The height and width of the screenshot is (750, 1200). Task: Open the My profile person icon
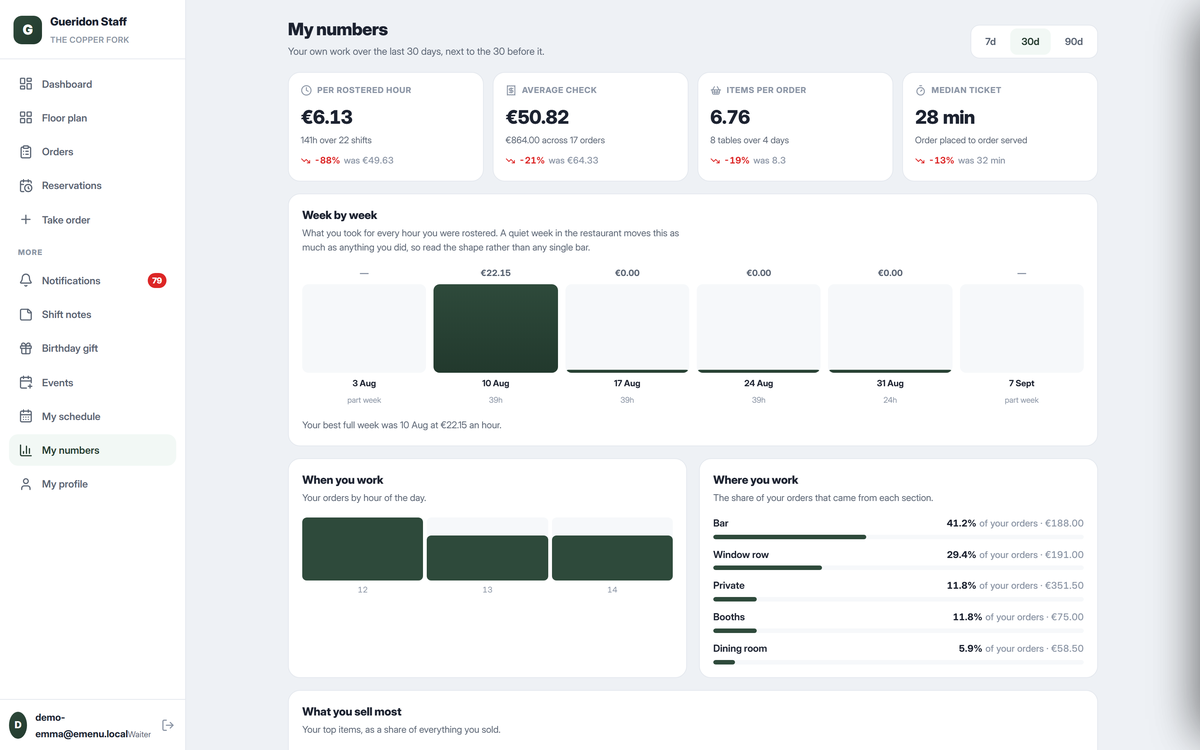pos(26,484)
